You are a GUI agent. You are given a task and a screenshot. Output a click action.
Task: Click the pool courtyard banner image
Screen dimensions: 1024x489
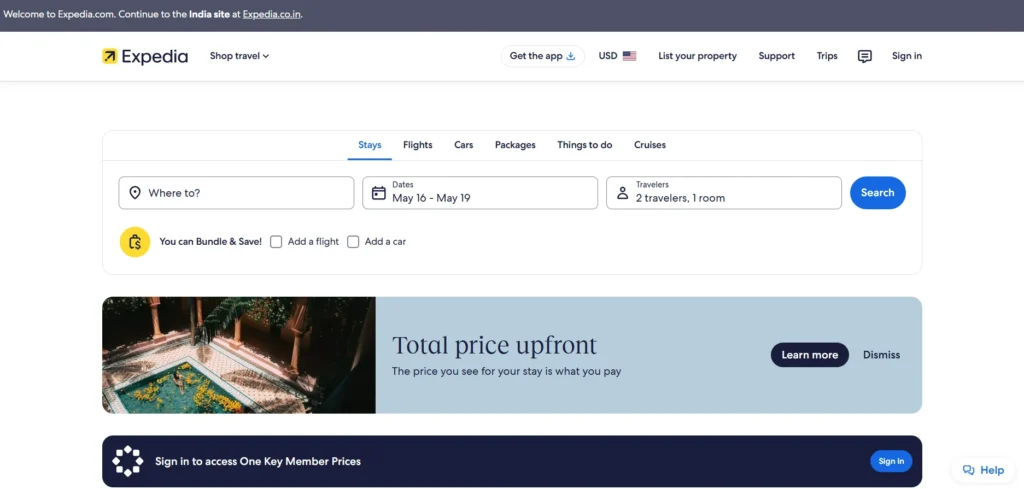click(x=239, y=355)
